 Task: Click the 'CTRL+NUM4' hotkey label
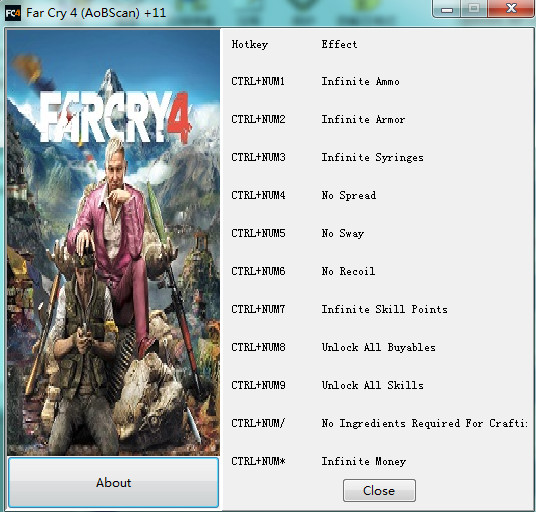[258, 195]
